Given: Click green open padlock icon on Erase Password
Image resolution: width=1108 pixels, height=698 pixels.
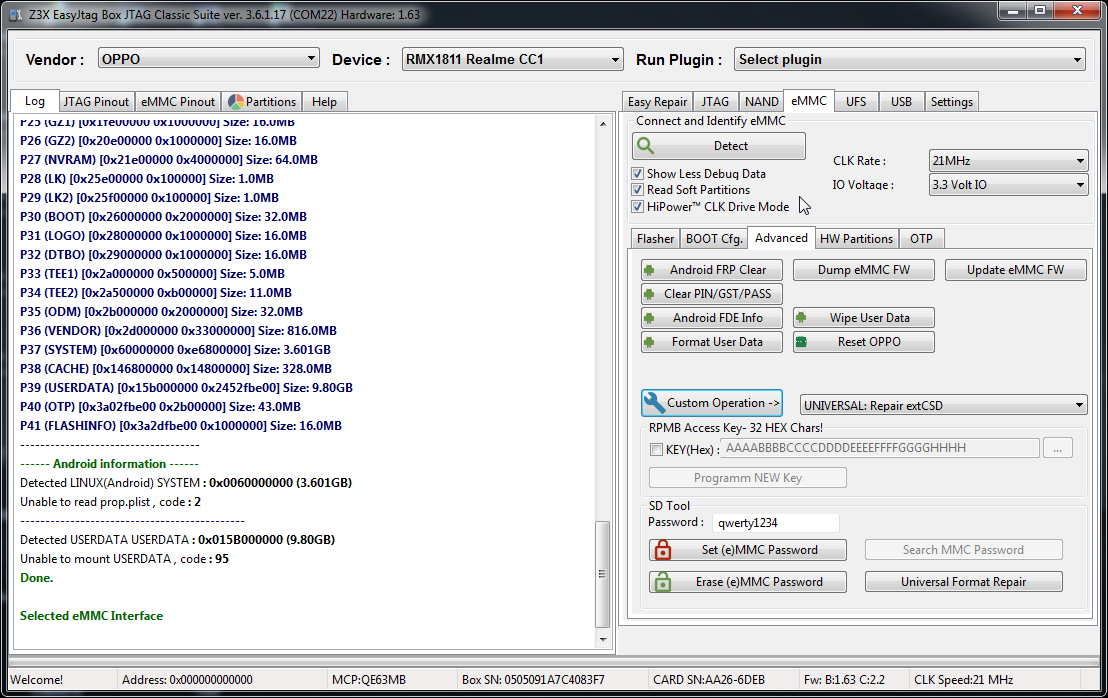Looking at the screenshot, I should pos(662,581).
